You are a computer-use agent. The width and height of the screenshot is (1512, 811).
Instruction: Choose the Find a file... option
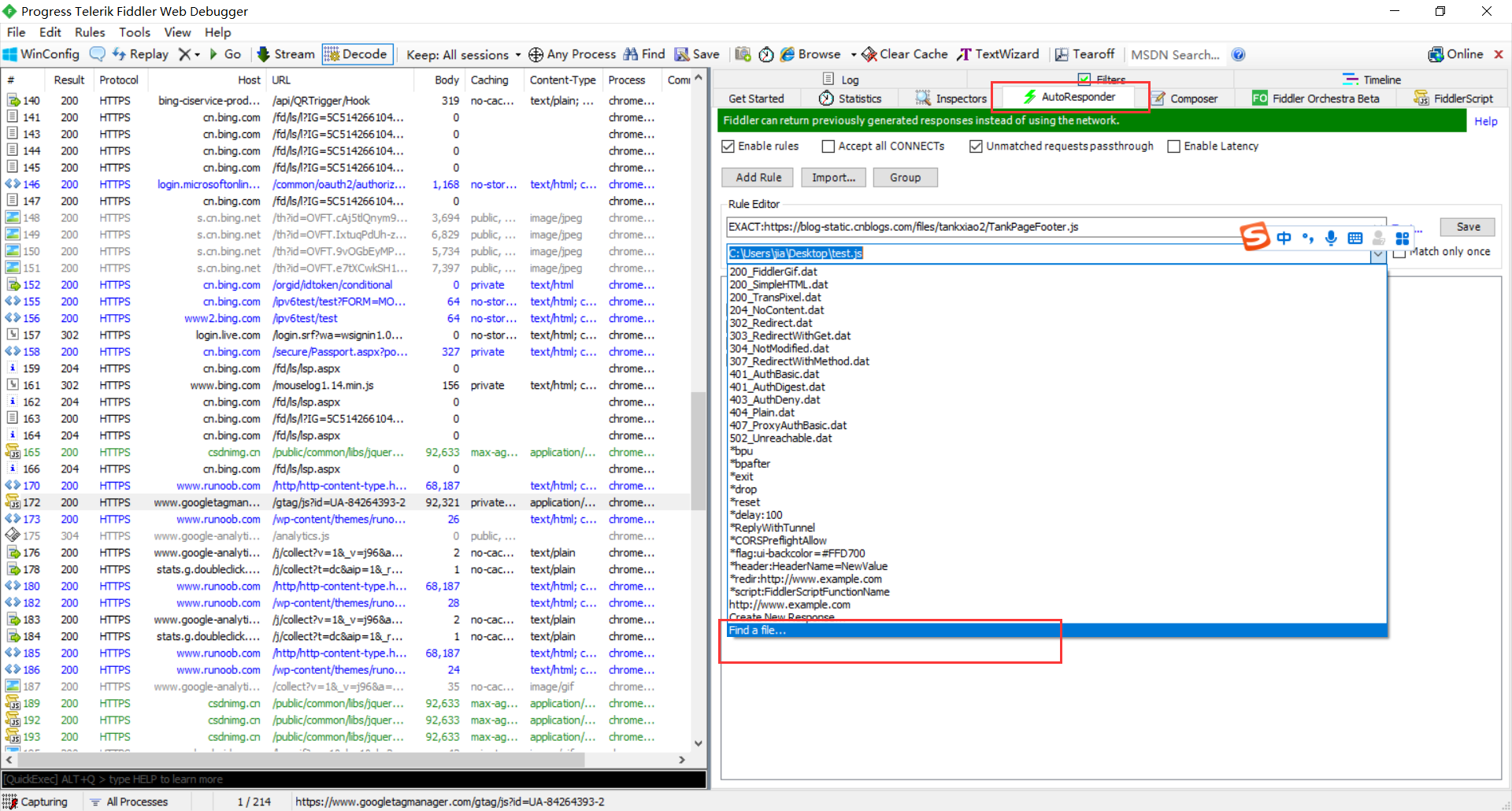[1056, 630]
